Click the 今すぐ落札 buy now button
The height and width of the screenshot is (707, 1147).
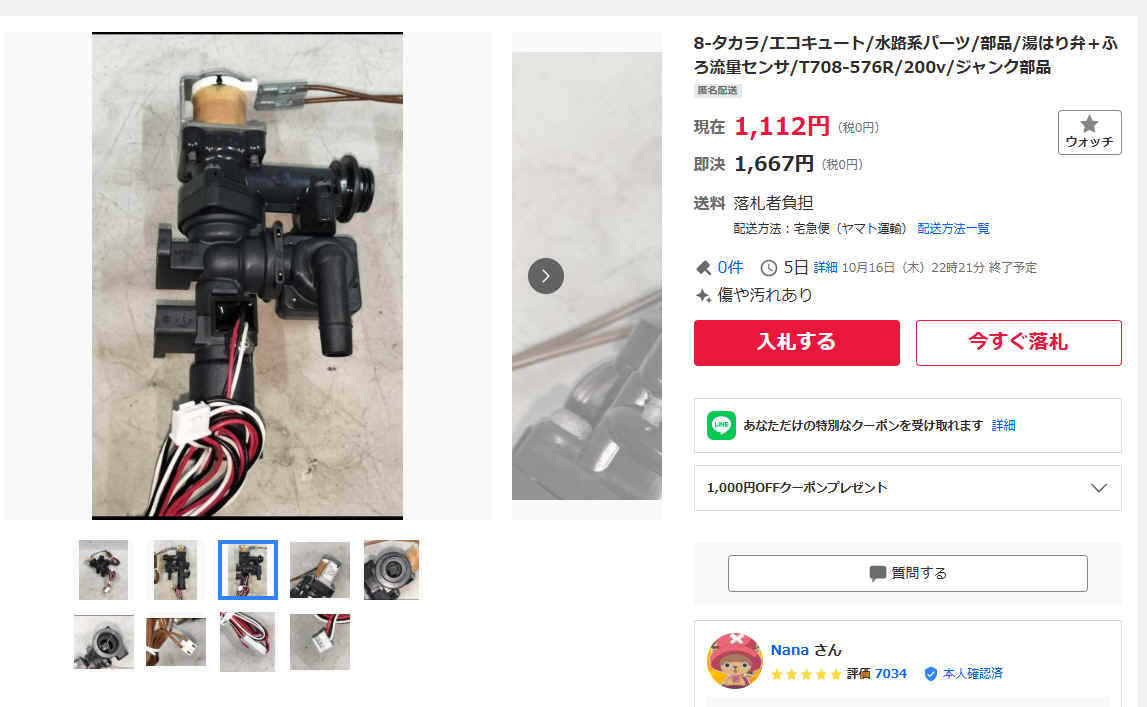(1018, 342)
